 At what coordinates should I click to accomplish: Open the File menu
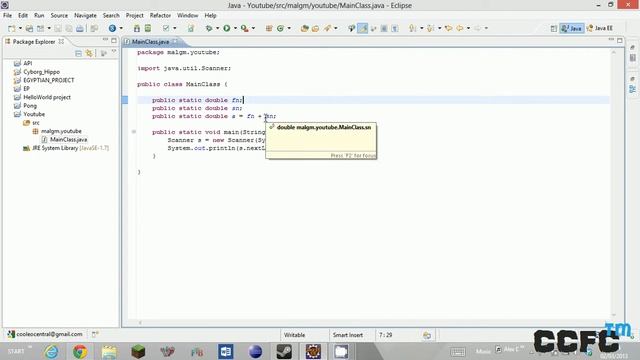[x=7, y=16]
